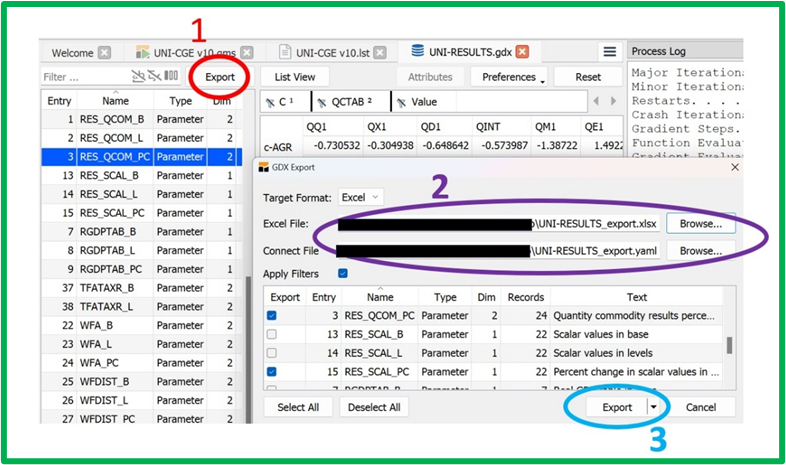The width and height of the screenshot is (786, 465).
Task: Uncheck export for RES_QCOM_PC row
Action: [274, 316]
